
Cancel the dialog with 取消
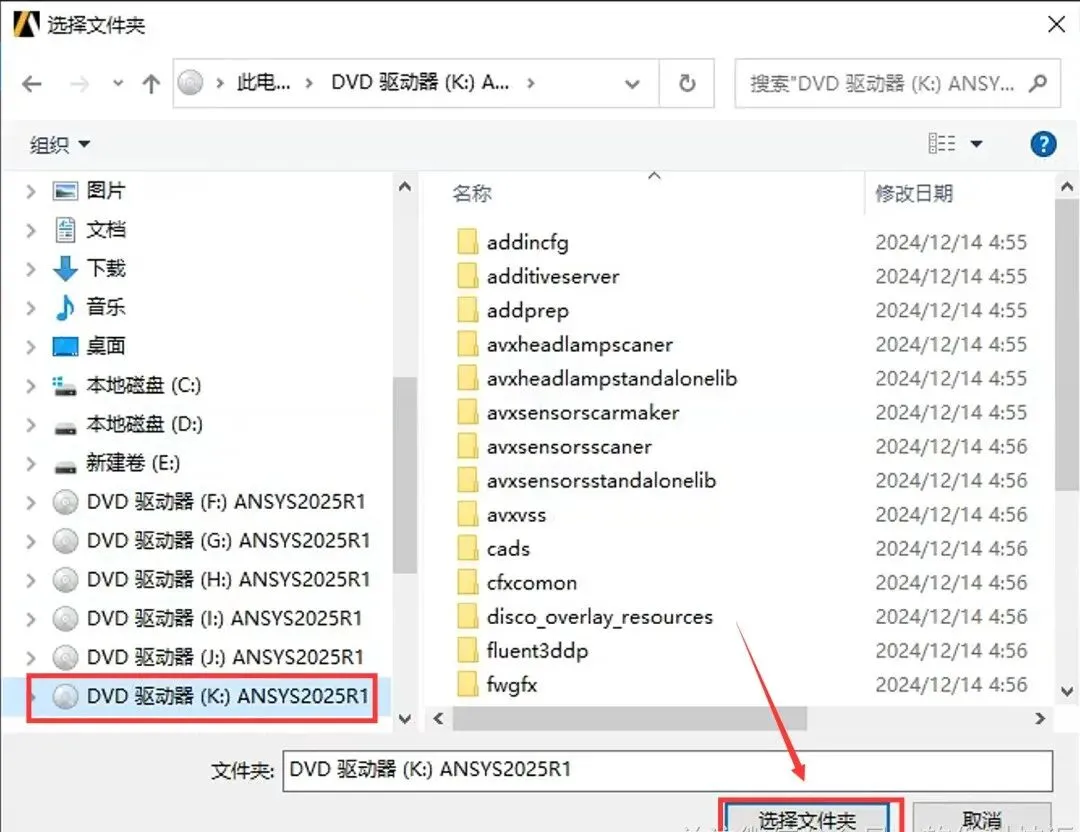coord(982,818)
